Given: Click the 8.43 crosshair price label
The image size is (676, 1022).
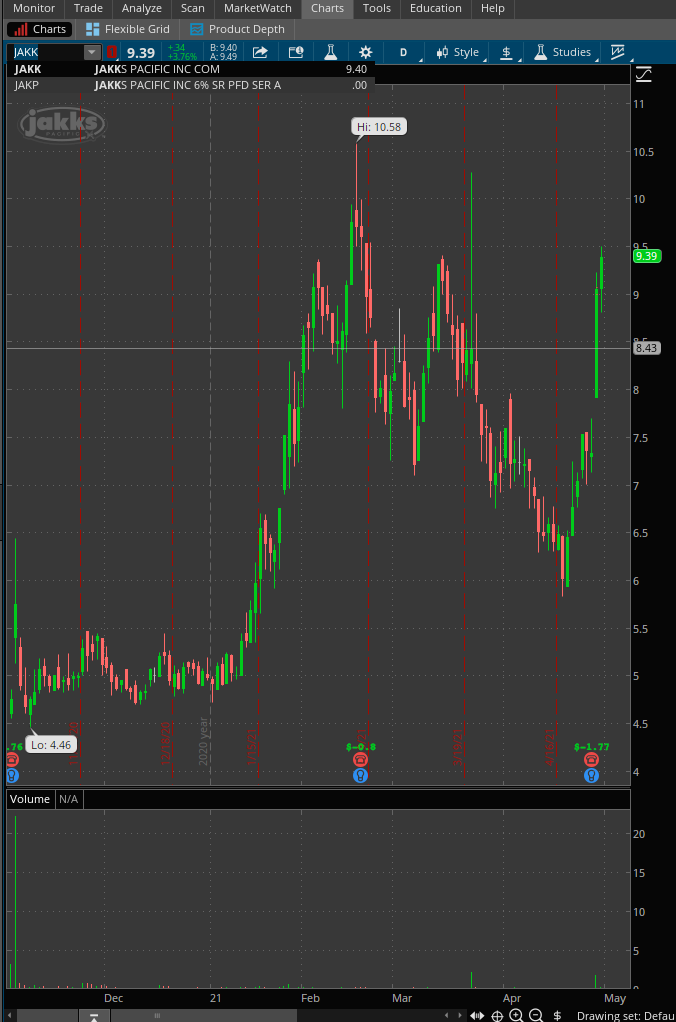Looking at the screenshot, I should coord(646,348).
